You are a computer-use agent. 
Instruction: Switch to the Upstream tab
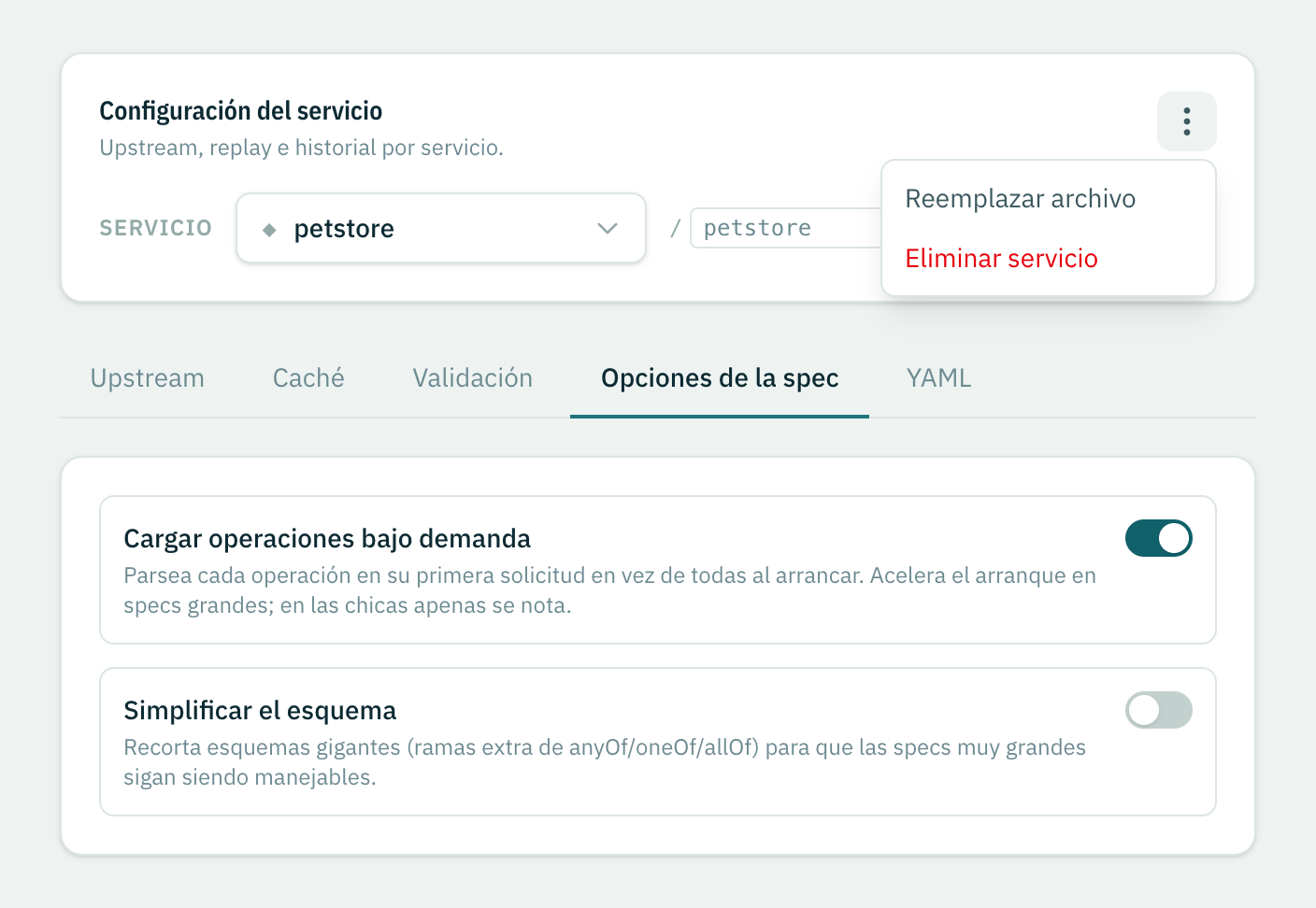point(148,378)
